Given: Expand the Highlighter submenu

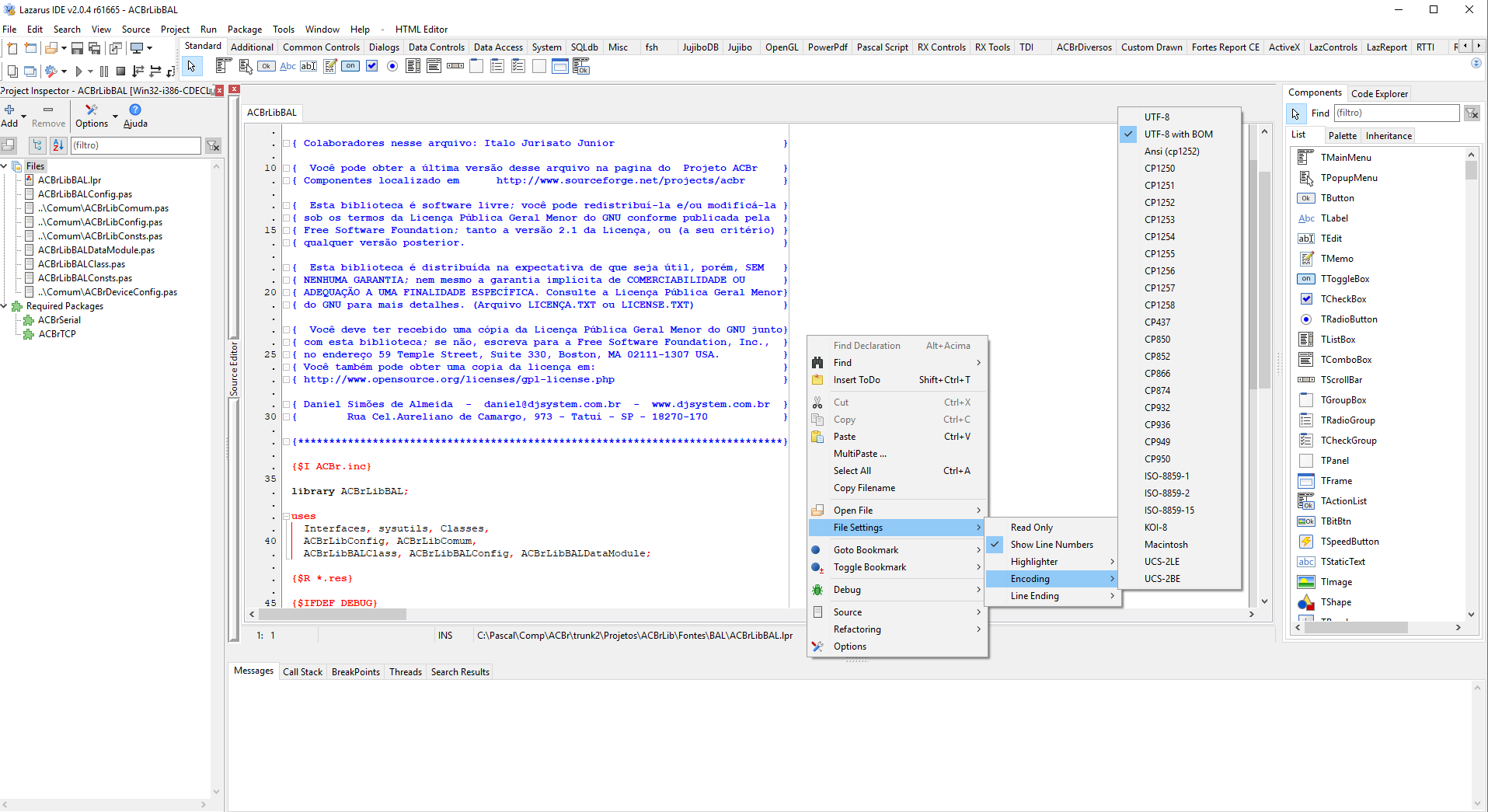Looking at the screenshot, I should pos(1052,562).
